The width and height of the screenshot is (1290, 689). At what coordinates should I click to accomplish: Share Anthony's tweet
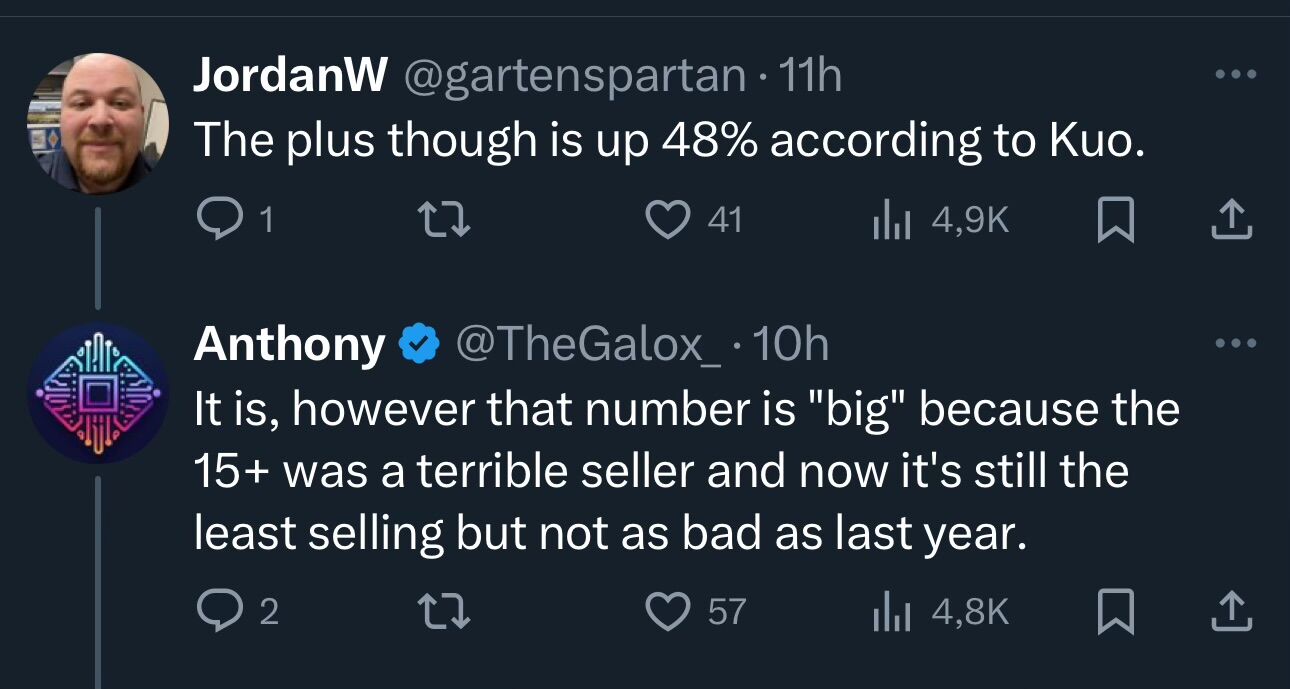(x=1231, y=610)
